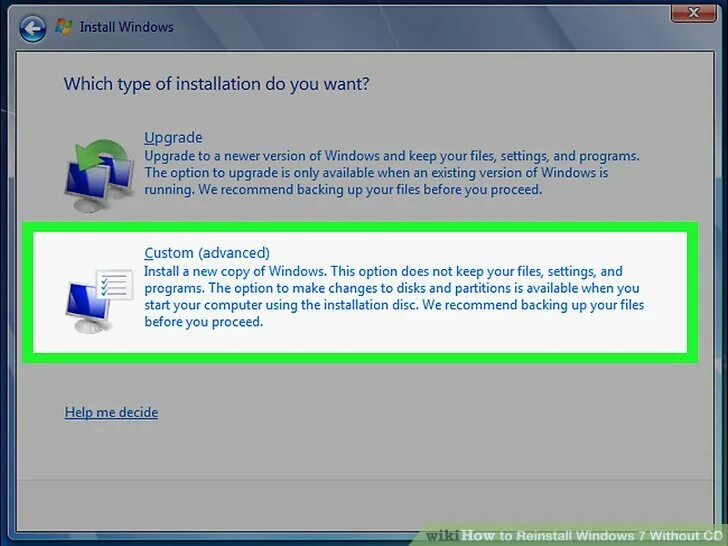Click the Upgrade description starting 'Upgrade to a newer version'
Screen dimensions: 728x546
tap(391, 173)
